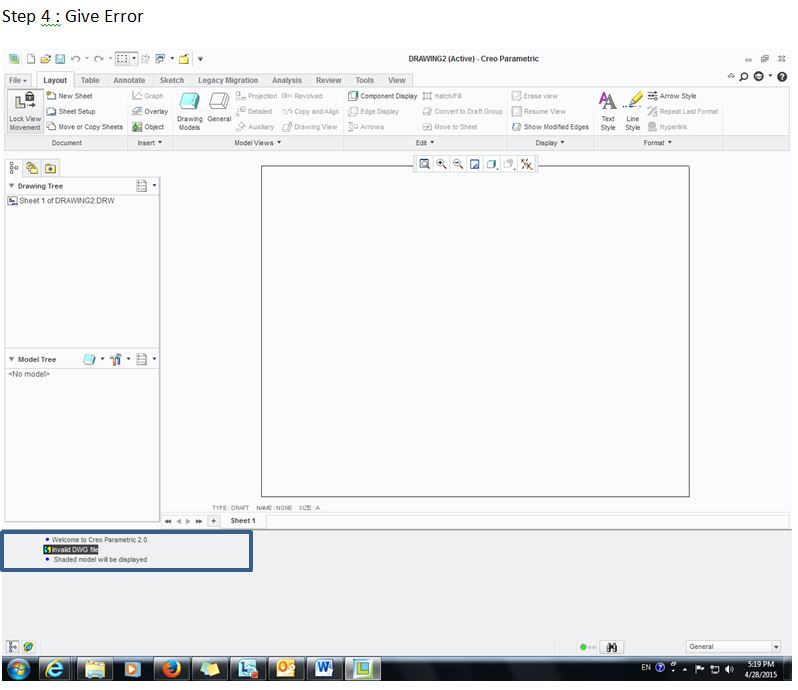Go to the Review tab
Viewport: 798px width, 690px height.
pos(328,80)
